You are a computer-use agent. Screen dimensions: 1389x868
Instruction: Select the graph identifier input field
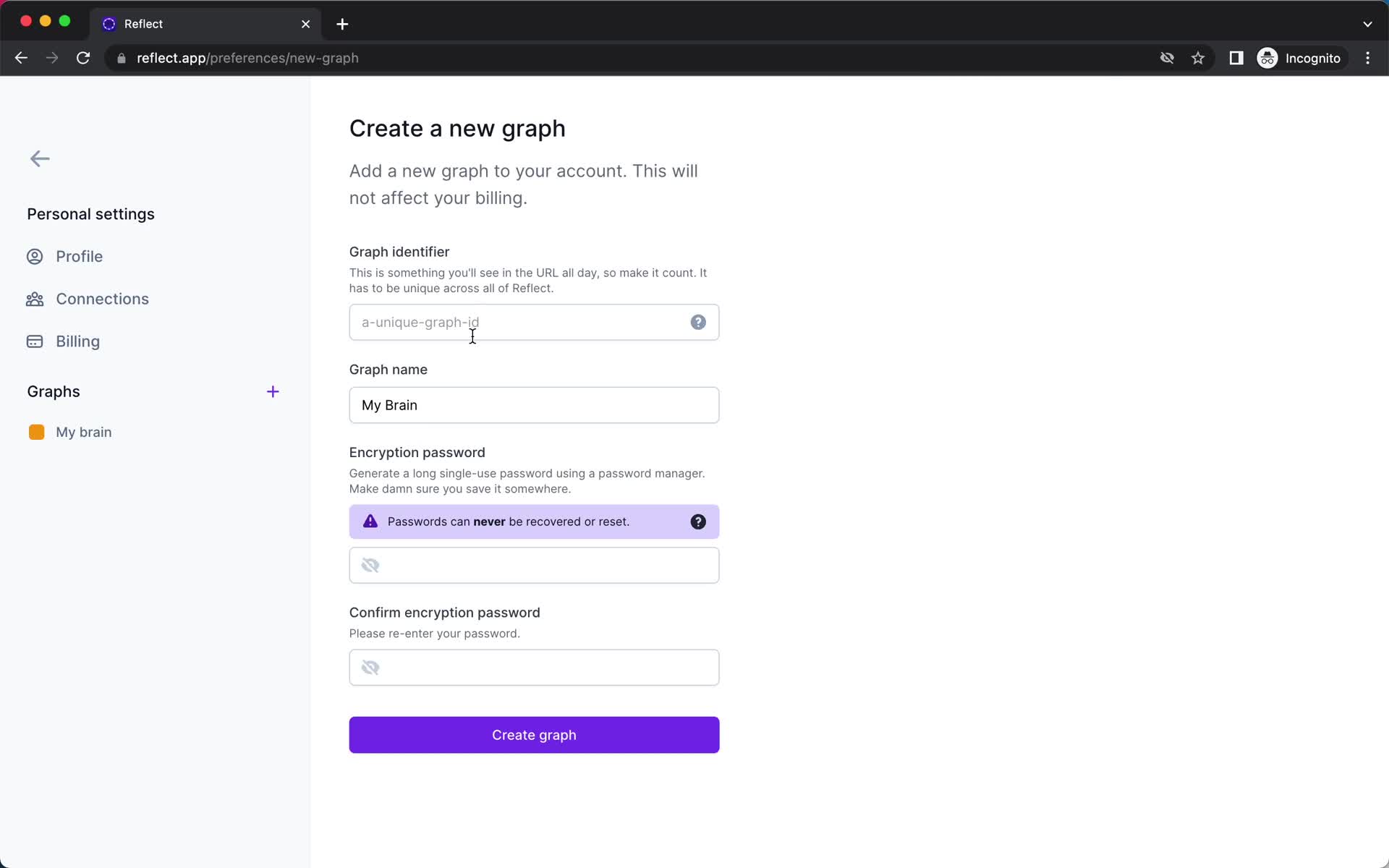click(534, 322)
